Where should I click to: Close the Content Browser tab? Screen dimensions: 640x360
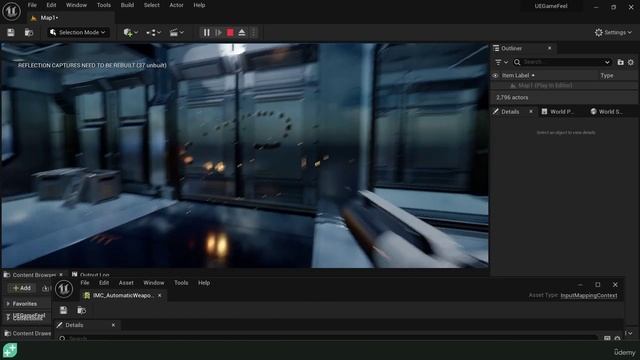pos(61,275)
